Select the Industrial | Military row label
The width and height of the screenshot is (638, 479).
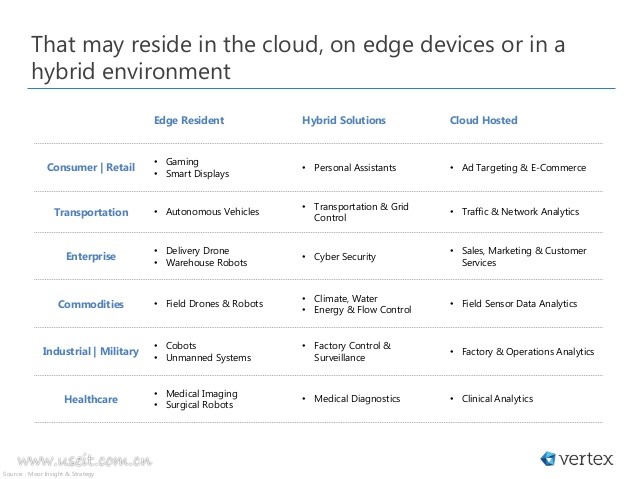91,351
